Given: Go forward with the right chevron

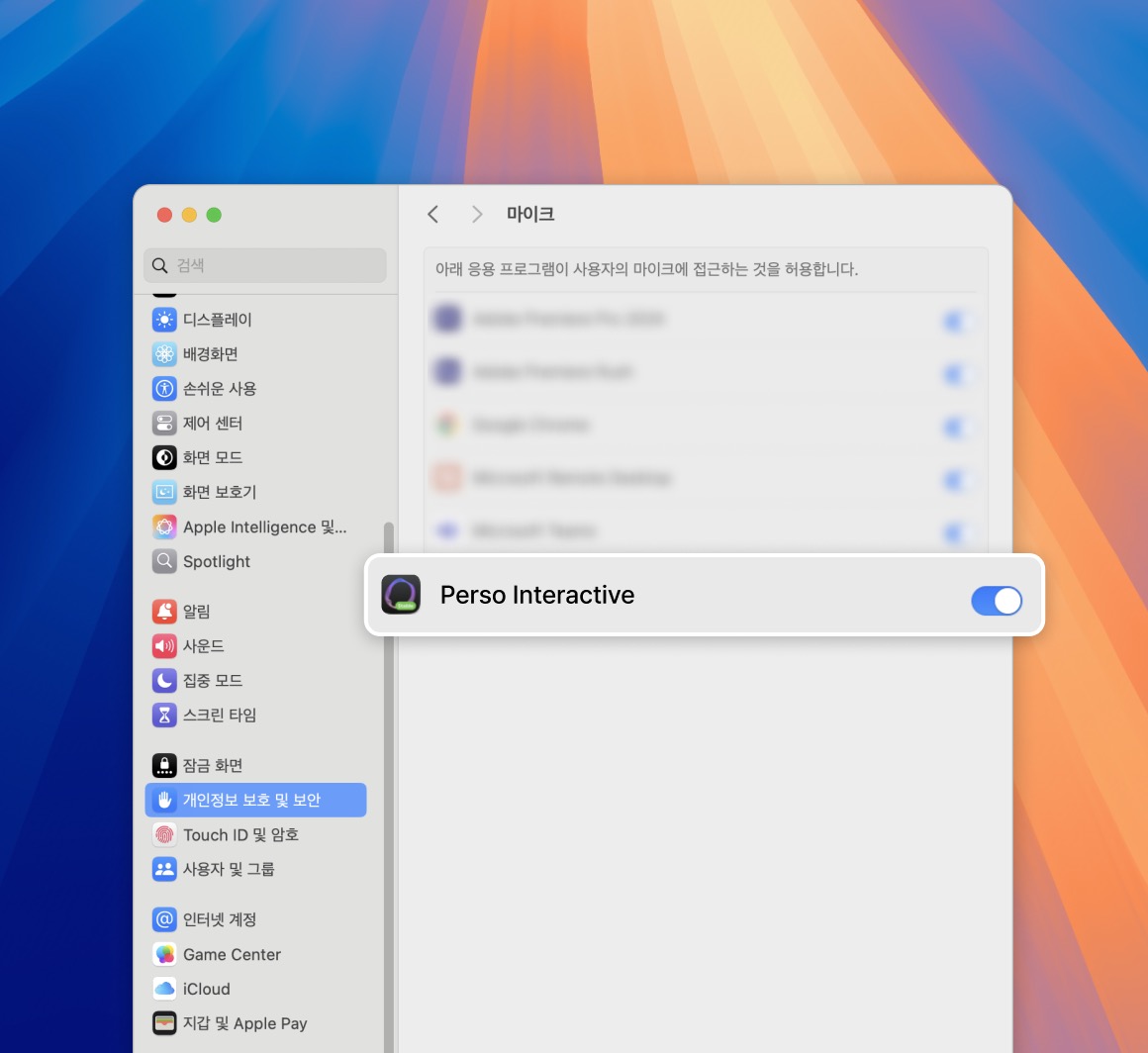Looking at the screenshot, I should pyautogui.click(x=477, y=214).
